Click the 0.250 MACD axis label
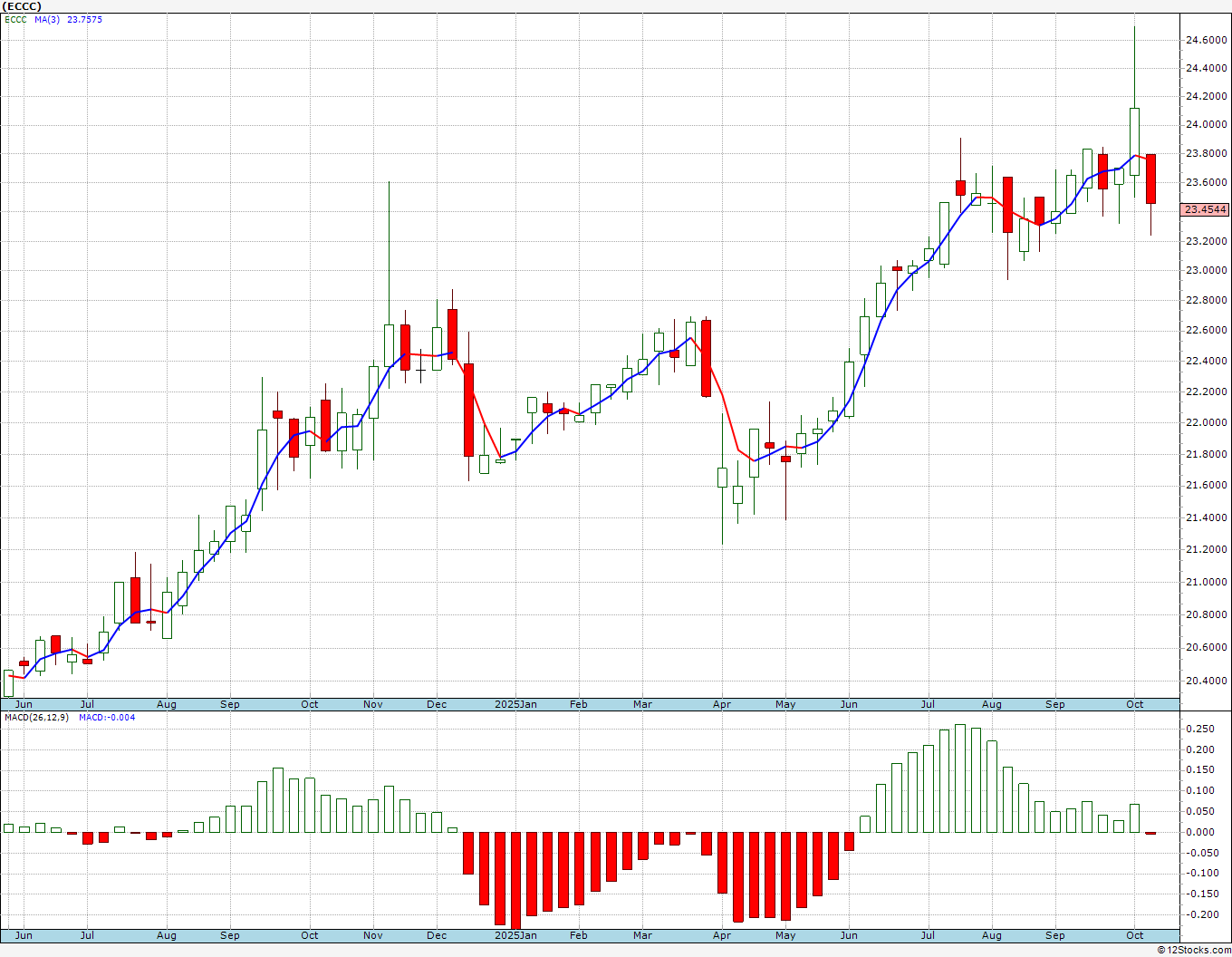Viewport: 1232px width, 957px height. [x=1201, y=729]
